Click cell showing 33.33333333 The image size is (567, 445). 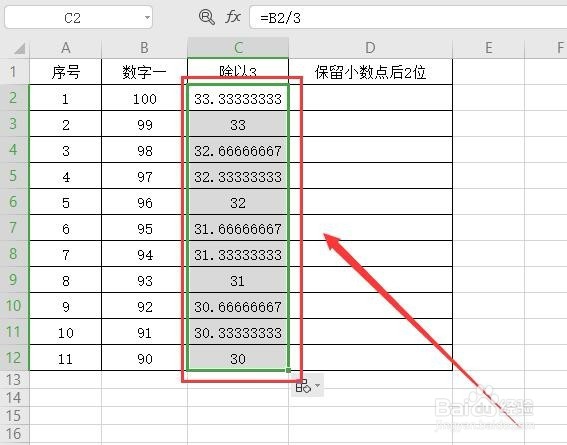[x=238, y=98]
